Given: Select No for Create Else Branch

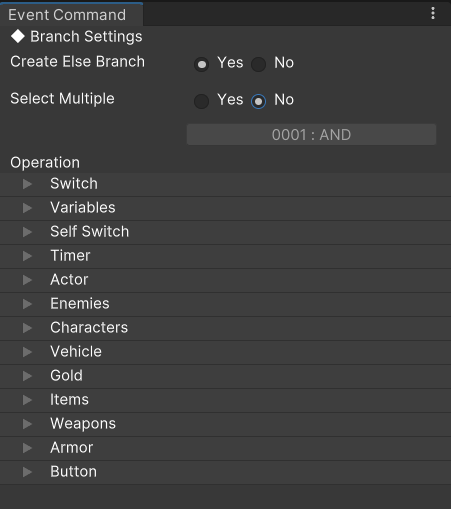Looking at the screenshot, I should pos(258,64).
